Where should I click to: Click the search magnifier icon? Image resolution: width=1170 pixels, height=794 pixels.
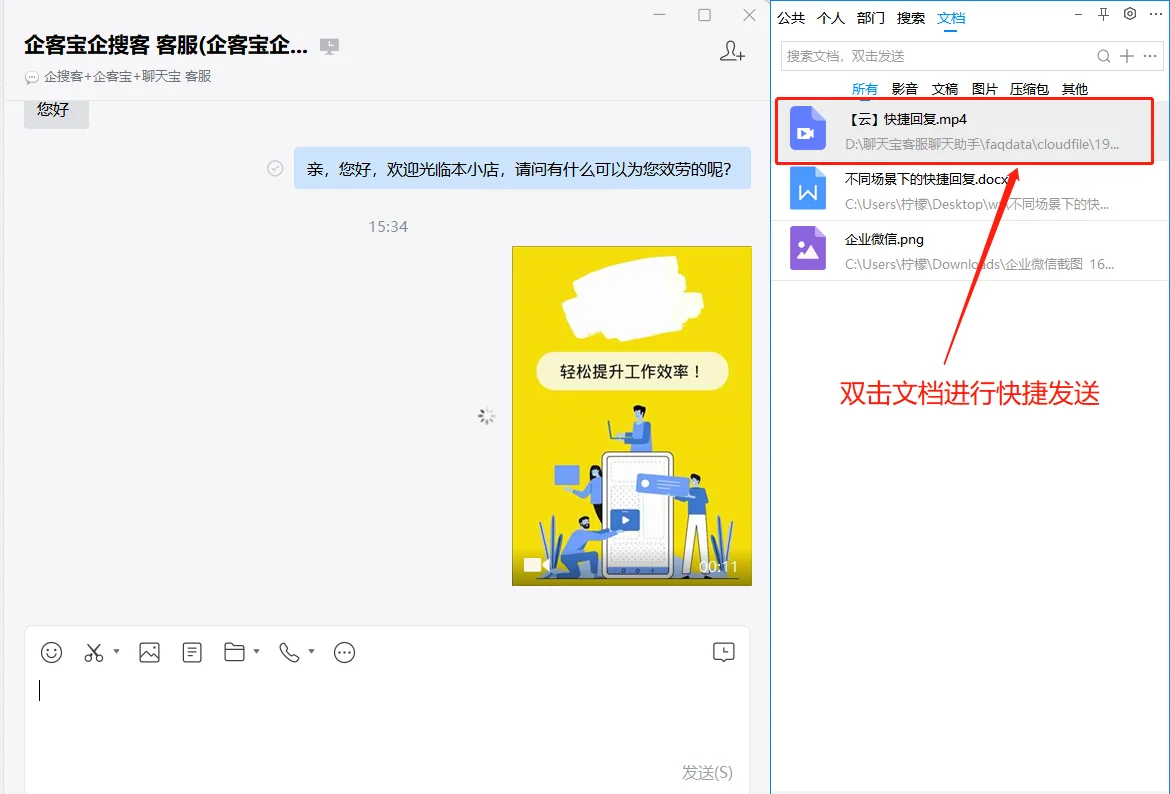coord(1104,56)
